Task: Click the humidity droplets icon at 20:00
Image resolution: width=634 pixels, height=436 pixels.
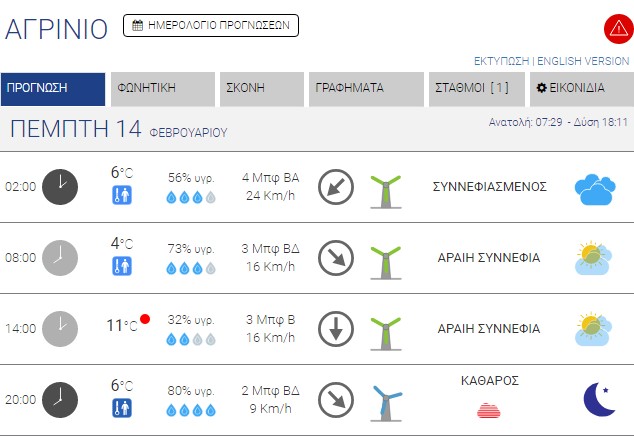Action: coord(191,410)
